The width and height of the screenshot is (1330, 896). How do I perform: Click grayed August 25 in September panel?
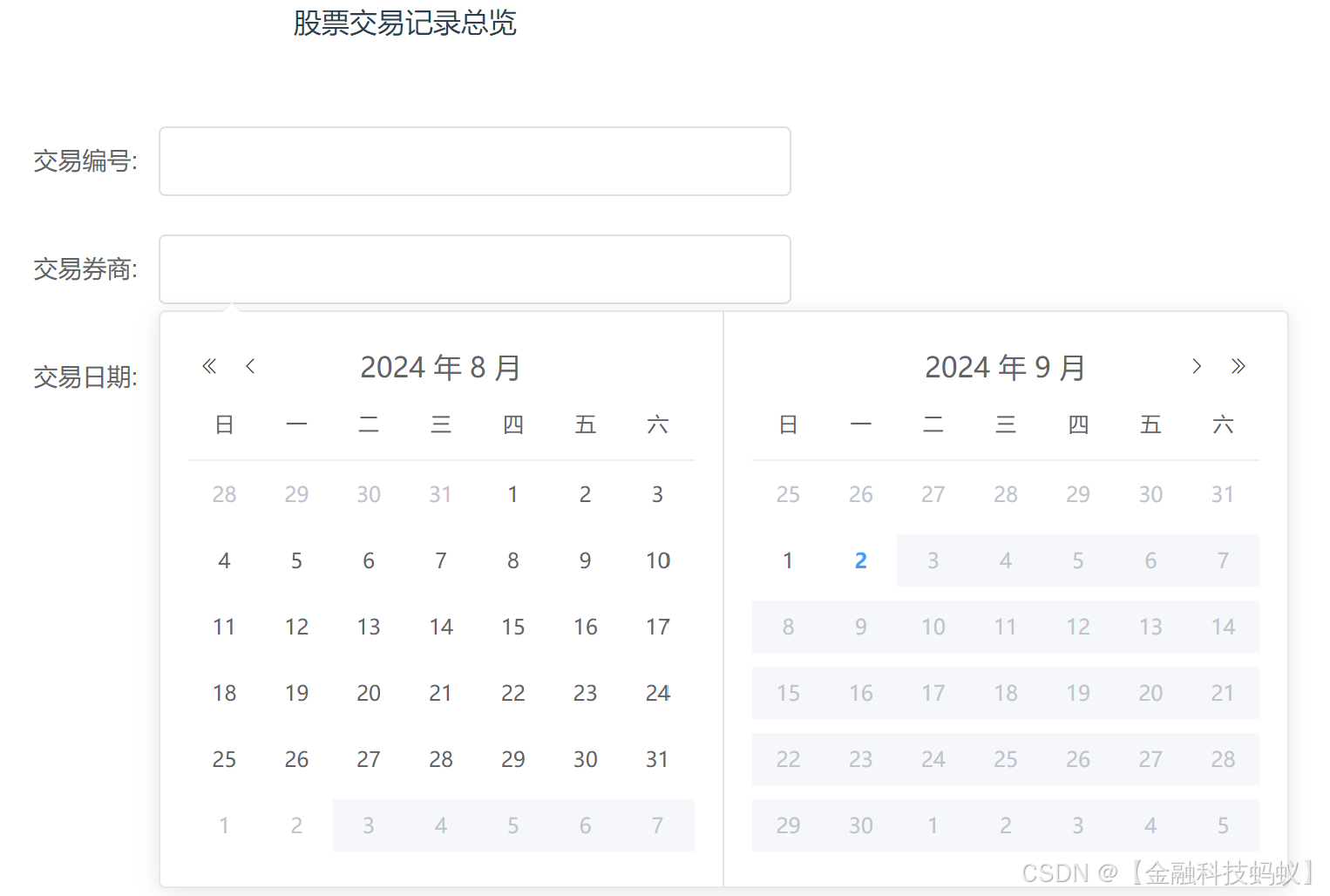click(788, 494)
